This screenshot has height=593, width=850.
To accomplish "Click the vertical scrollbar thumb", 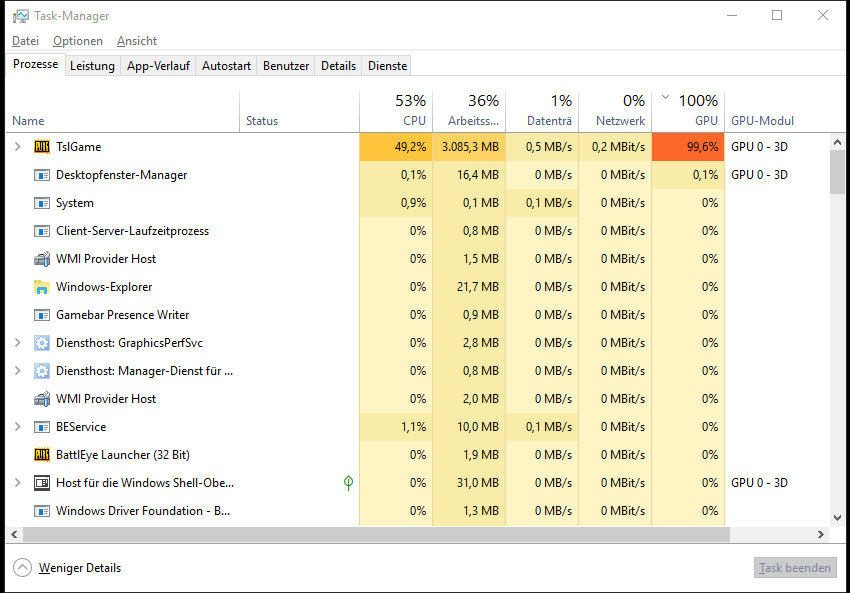I will click(x=837, y=172).
